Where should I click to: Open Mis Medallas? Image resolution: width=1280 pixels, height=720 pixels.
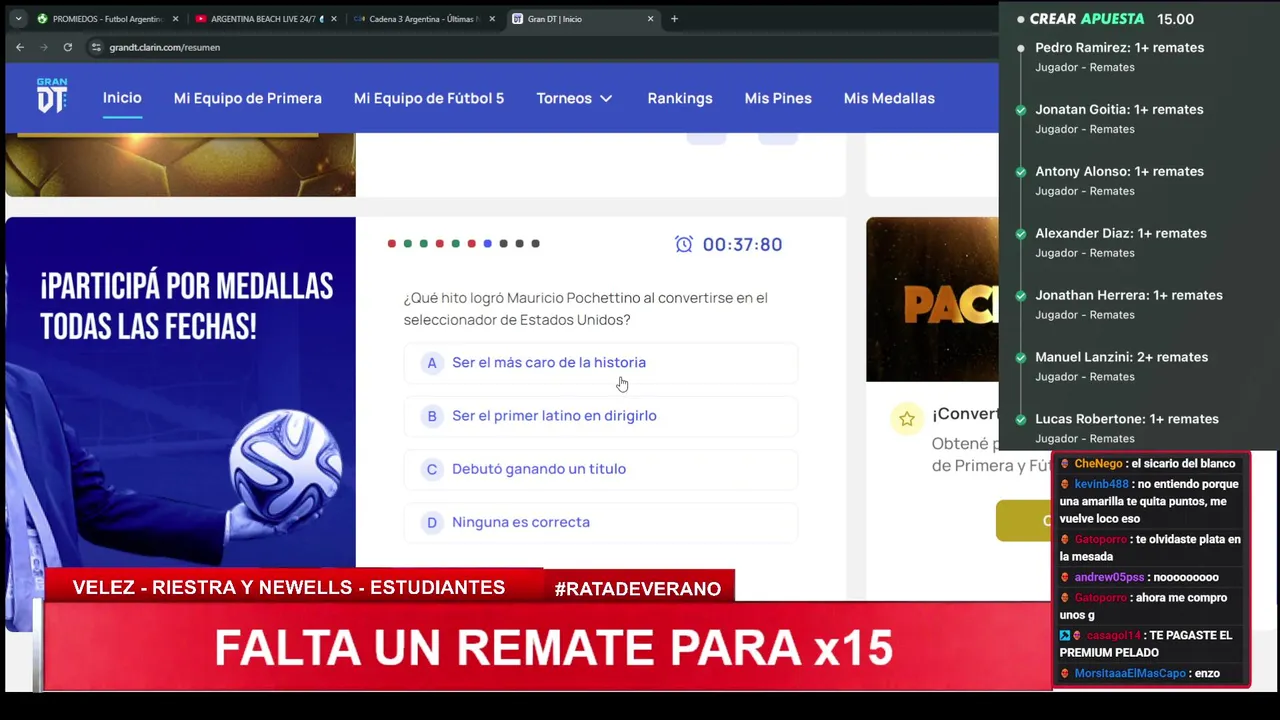click(889, 98)
